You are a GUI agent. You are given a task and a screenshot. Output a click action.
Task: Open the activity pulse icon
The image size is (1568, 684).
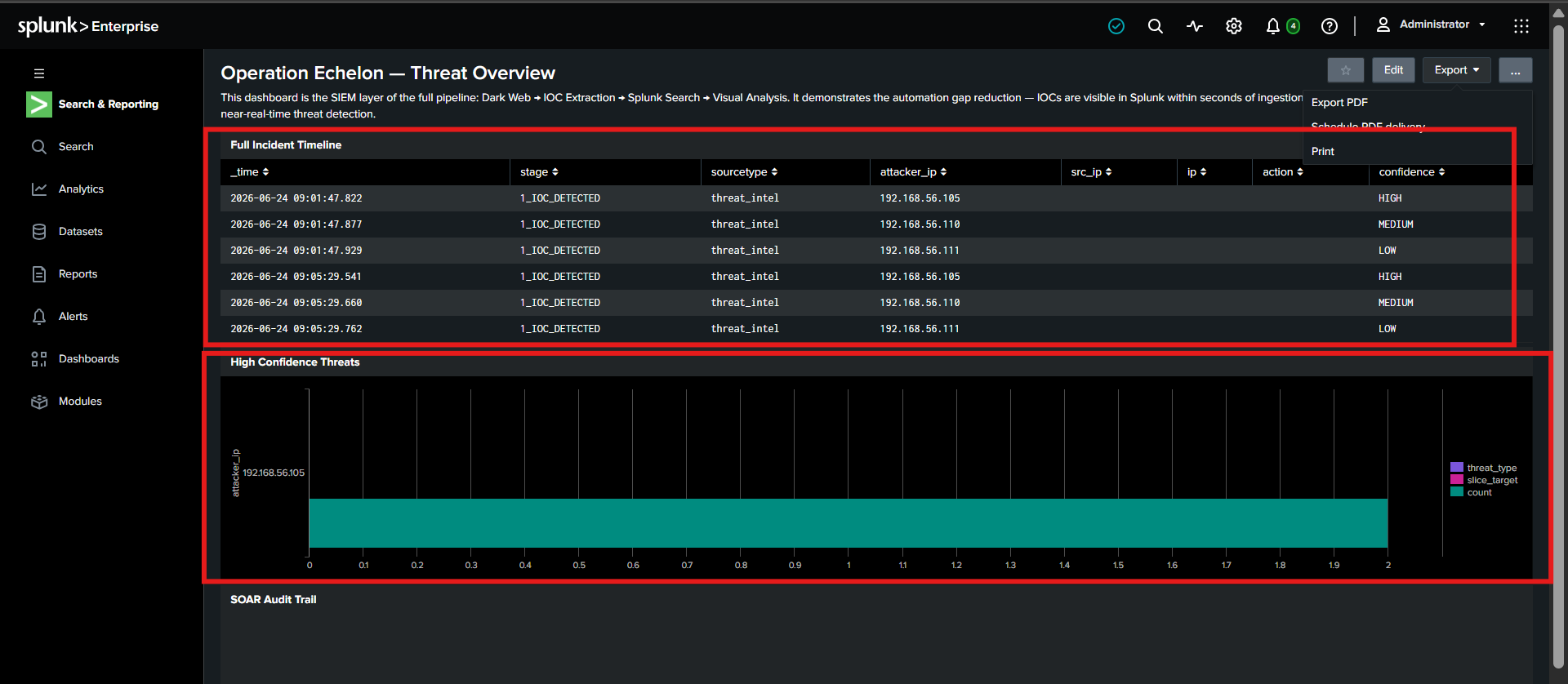(1194, 26)
